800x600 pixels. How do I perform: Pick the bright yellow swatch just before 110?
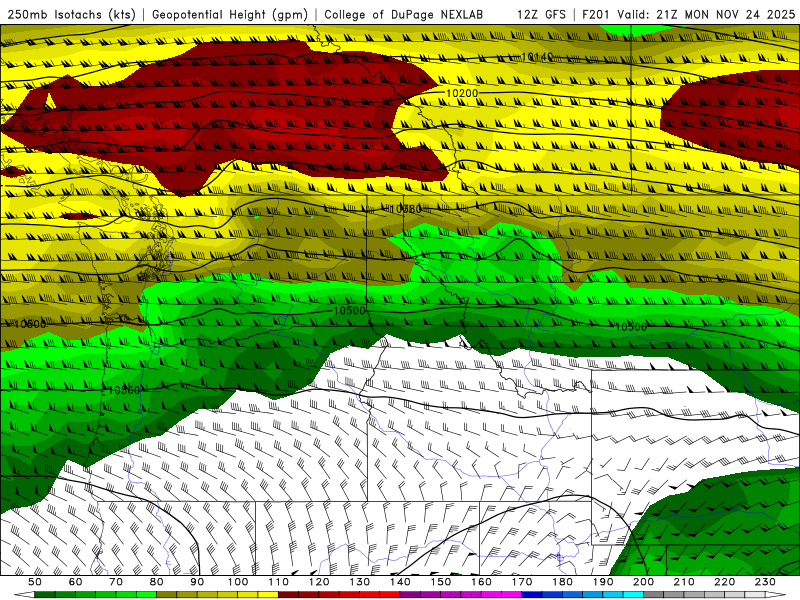[x=268, y=595]
